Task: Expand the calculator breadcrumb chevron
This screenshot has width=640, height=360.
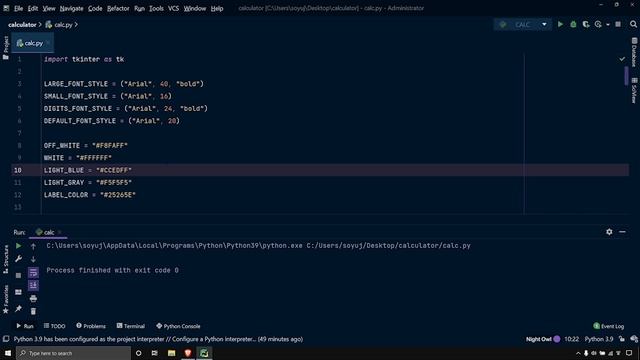Action: coord(40,25)
